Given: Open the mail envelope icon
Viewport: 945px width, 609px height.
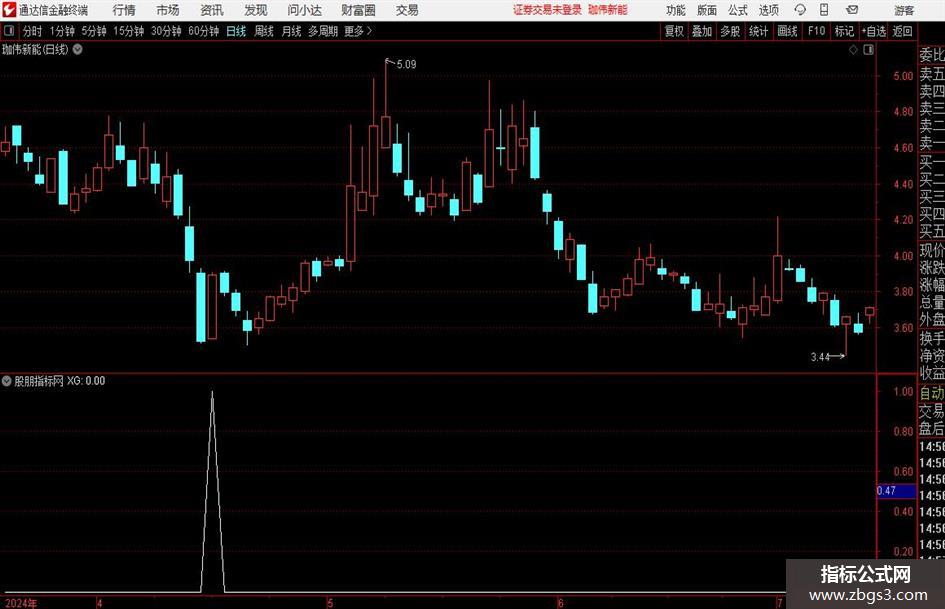Looking at the screenshot, I should coord(852,10).
